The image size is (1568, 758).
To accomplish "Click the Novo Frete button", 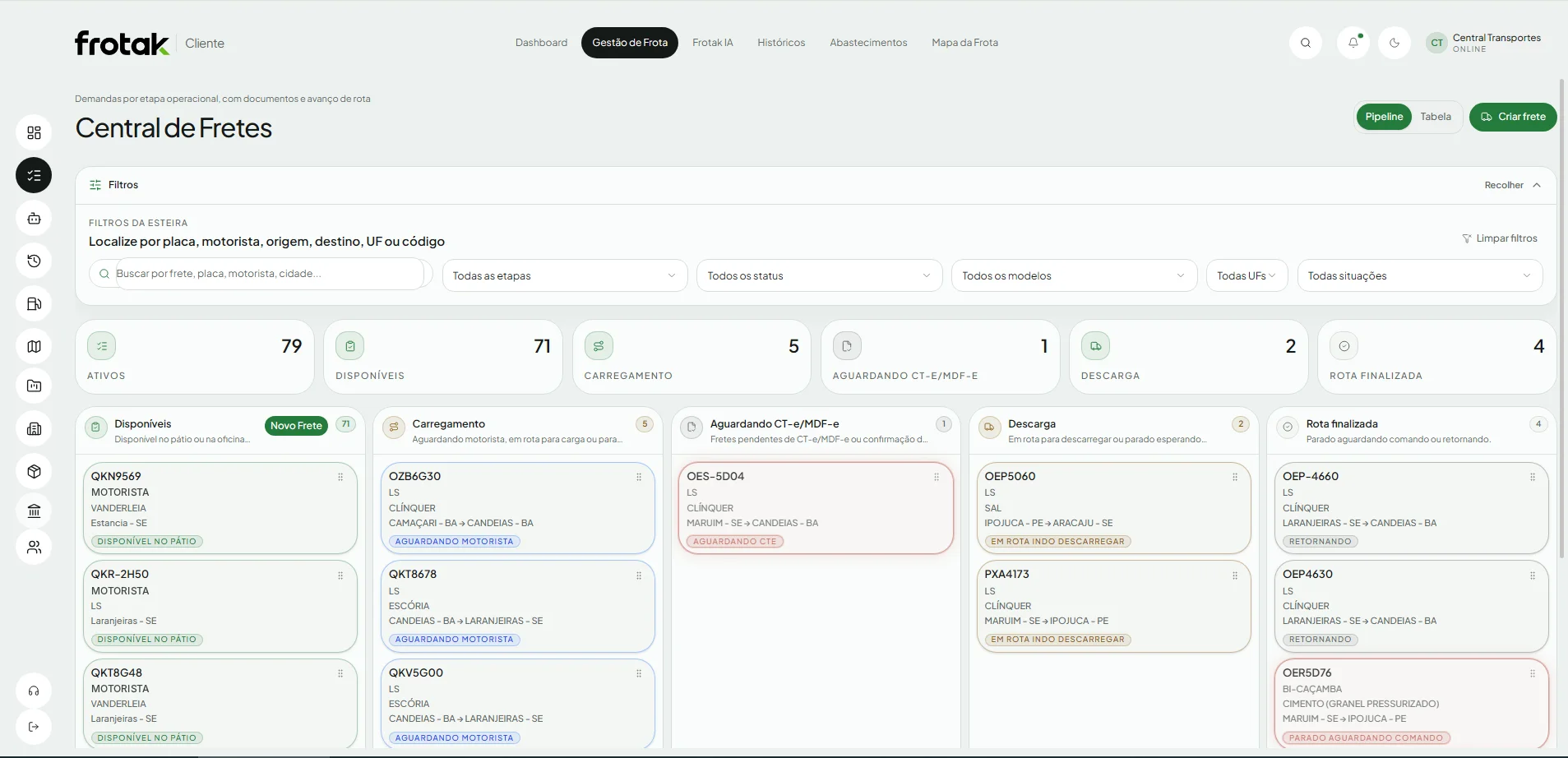I will click(x=296, y=425).
